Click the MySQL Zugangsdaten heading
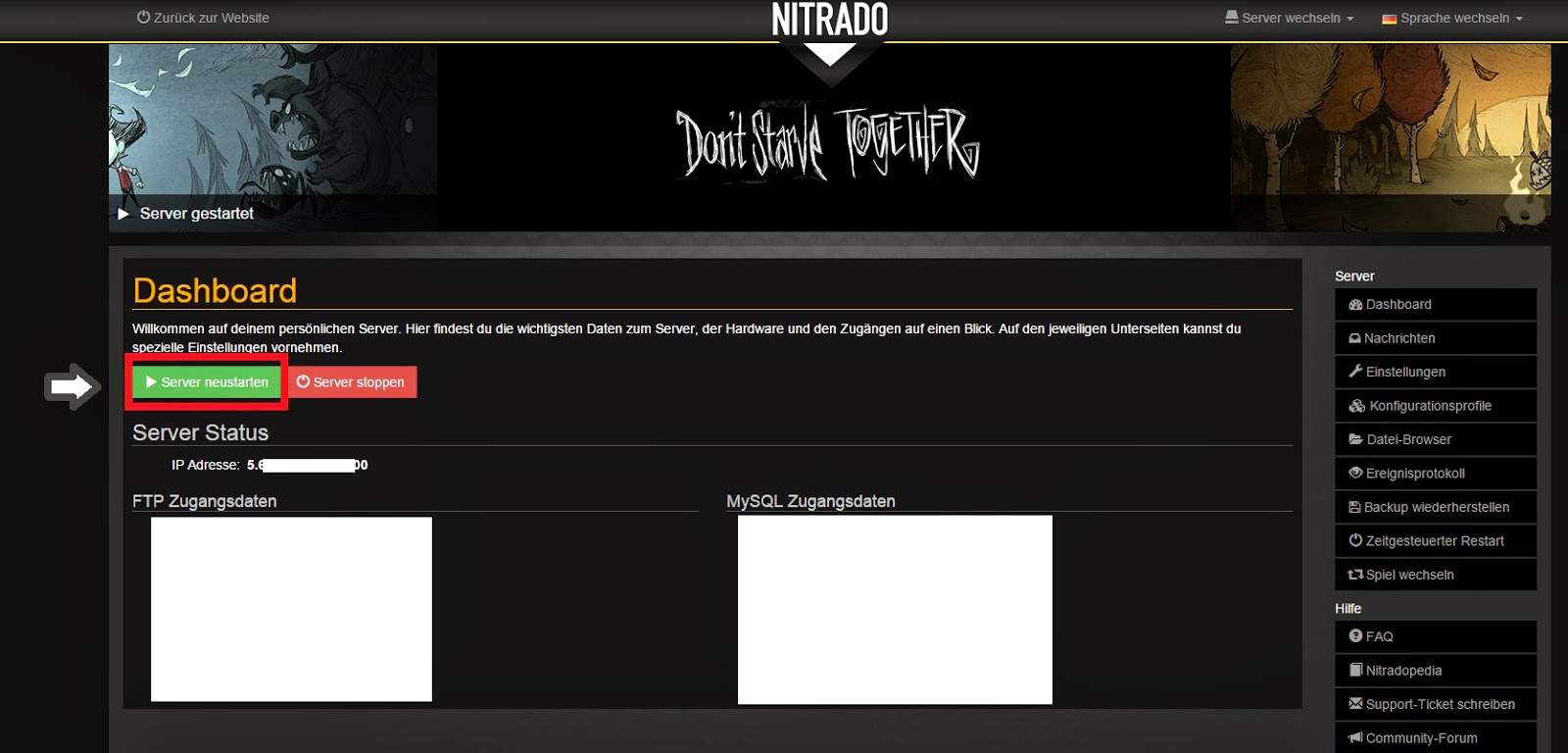The image size is (1568, 753). 810,501
